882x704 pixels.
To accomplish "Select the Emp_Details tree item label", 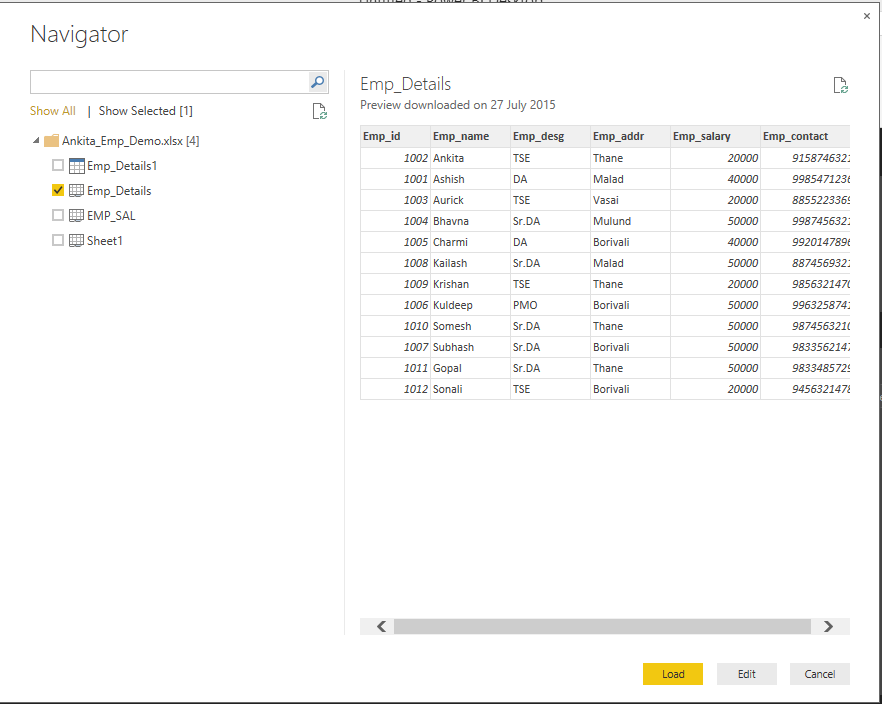I will click(119, 191).
